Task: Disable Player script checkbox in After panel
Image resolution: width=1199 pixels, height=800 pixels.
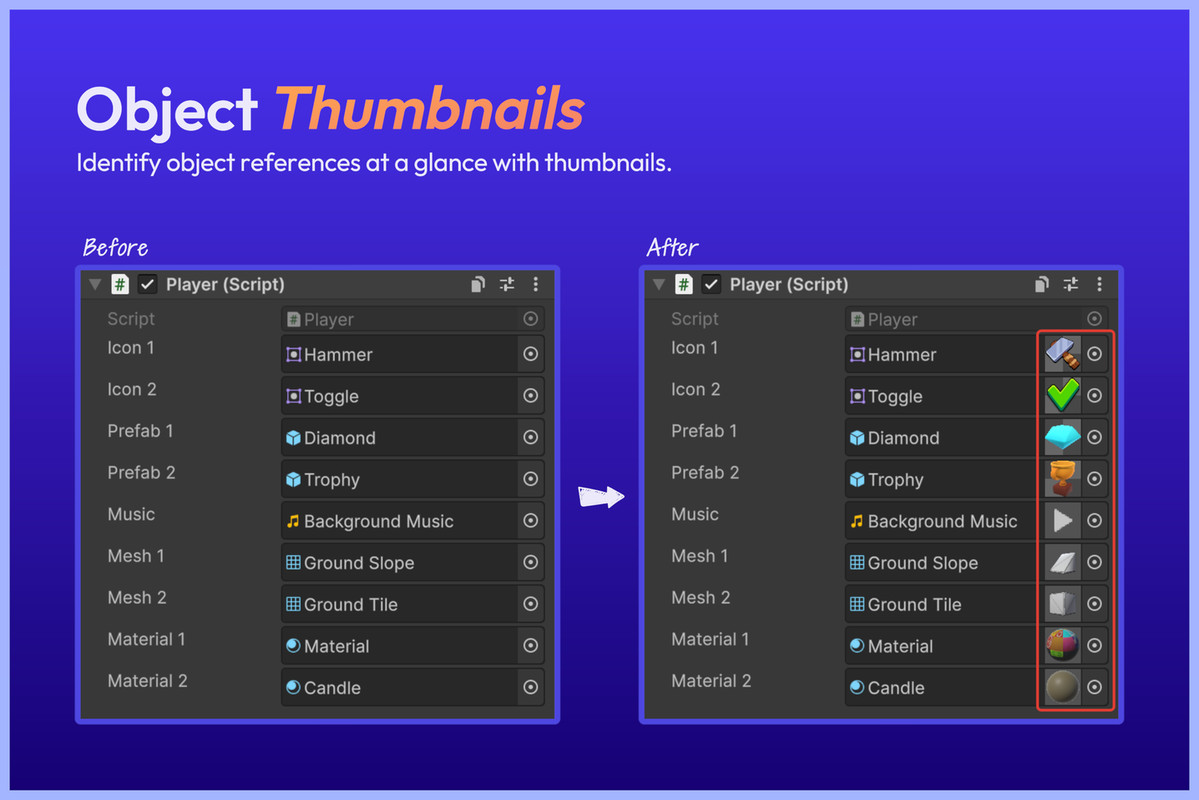Action: click(711, 285)
